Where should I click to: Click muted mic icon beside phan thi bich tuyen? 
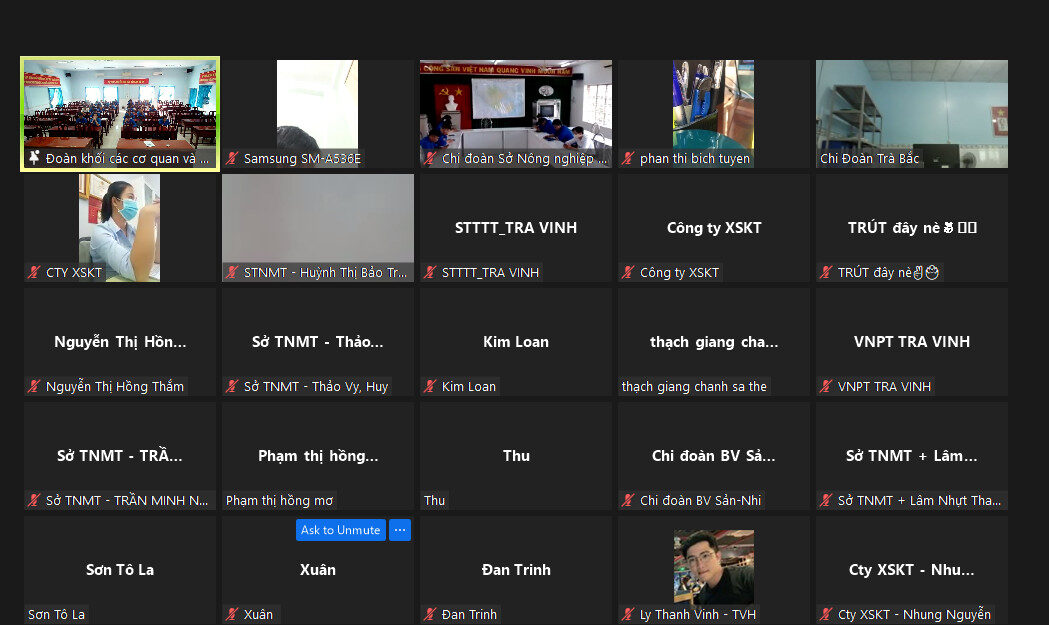tap(628, 158)
